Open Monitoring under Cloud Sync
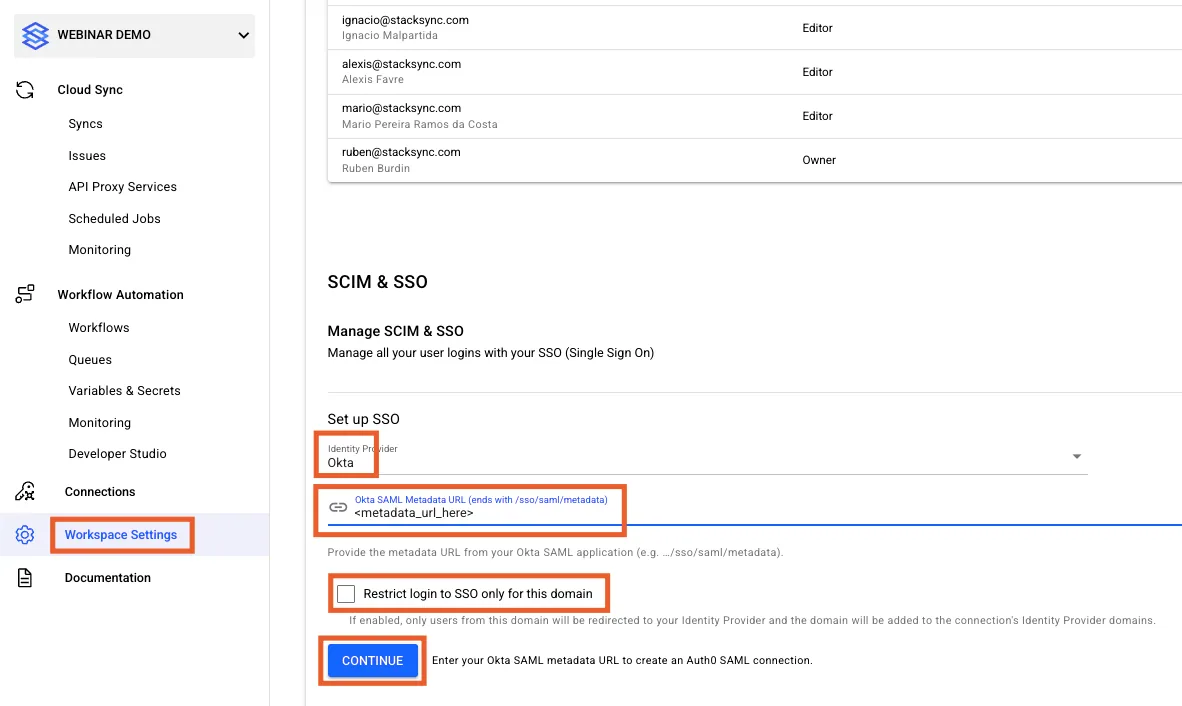 point(100,249)
